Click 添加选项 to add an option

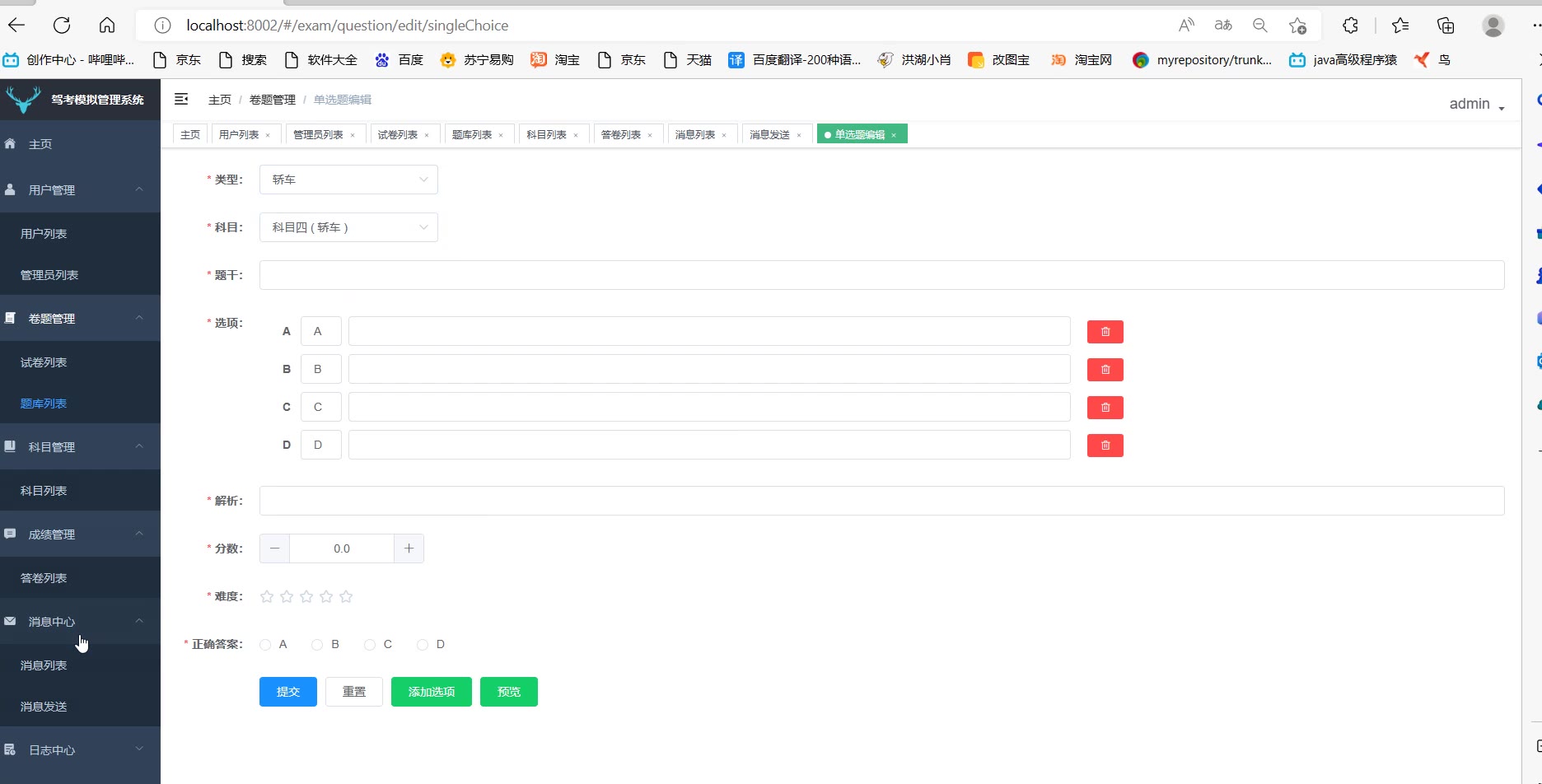[432, 692]
